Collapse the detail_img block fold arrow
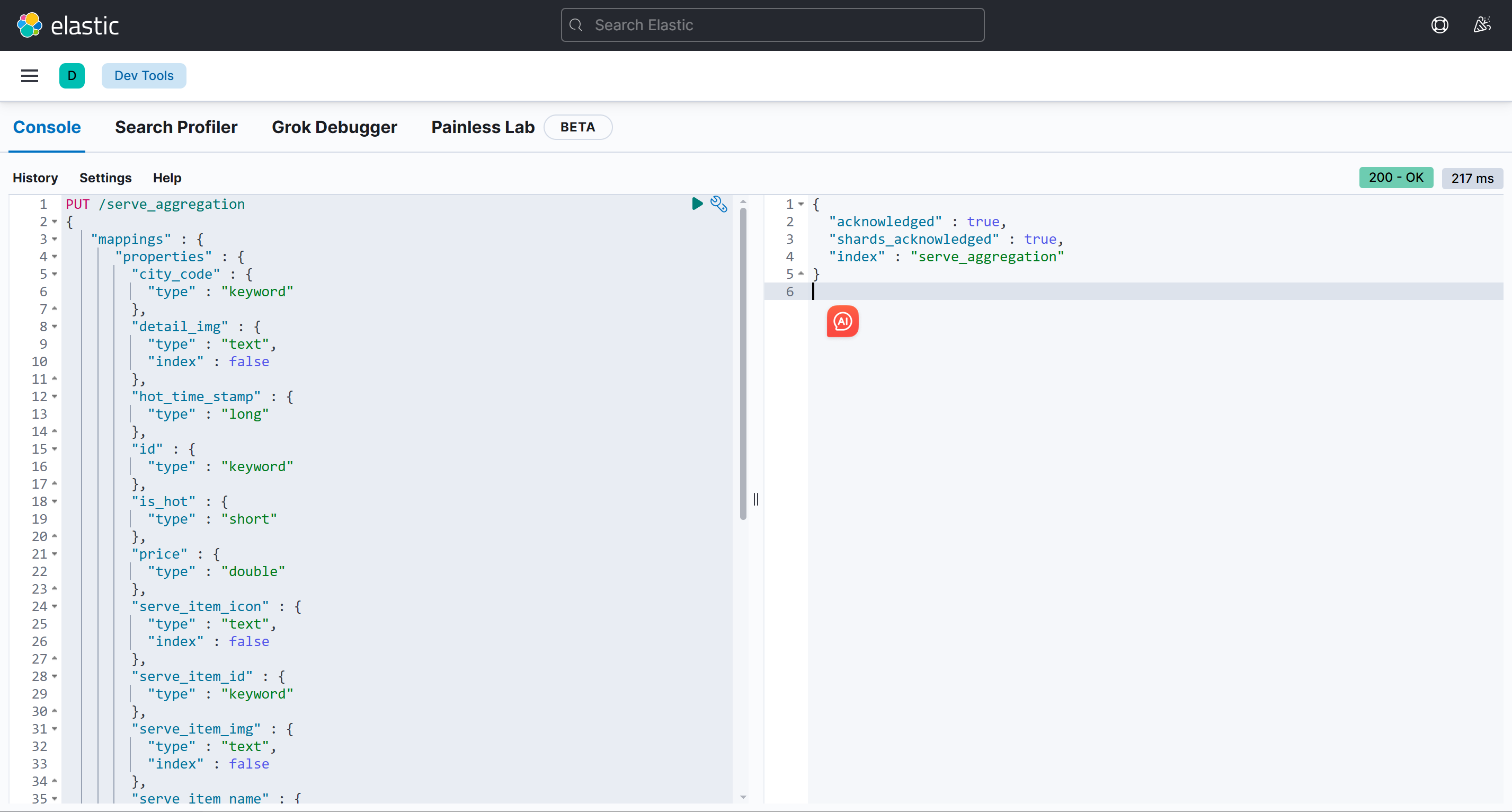The height and width of the screenshot is (812, 1512). tap(55, 327)
